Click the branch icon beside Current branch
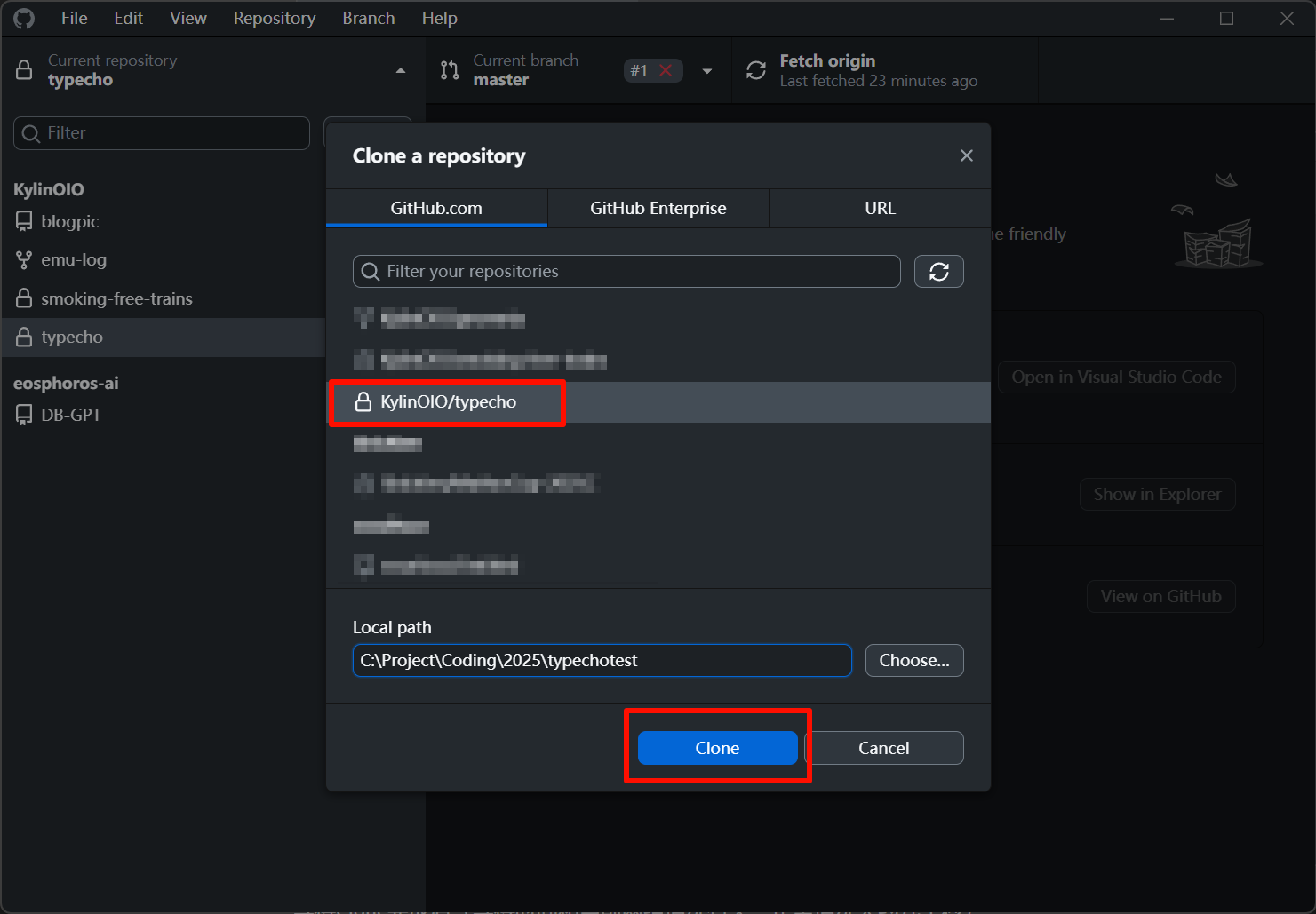 tap(450, 70)
